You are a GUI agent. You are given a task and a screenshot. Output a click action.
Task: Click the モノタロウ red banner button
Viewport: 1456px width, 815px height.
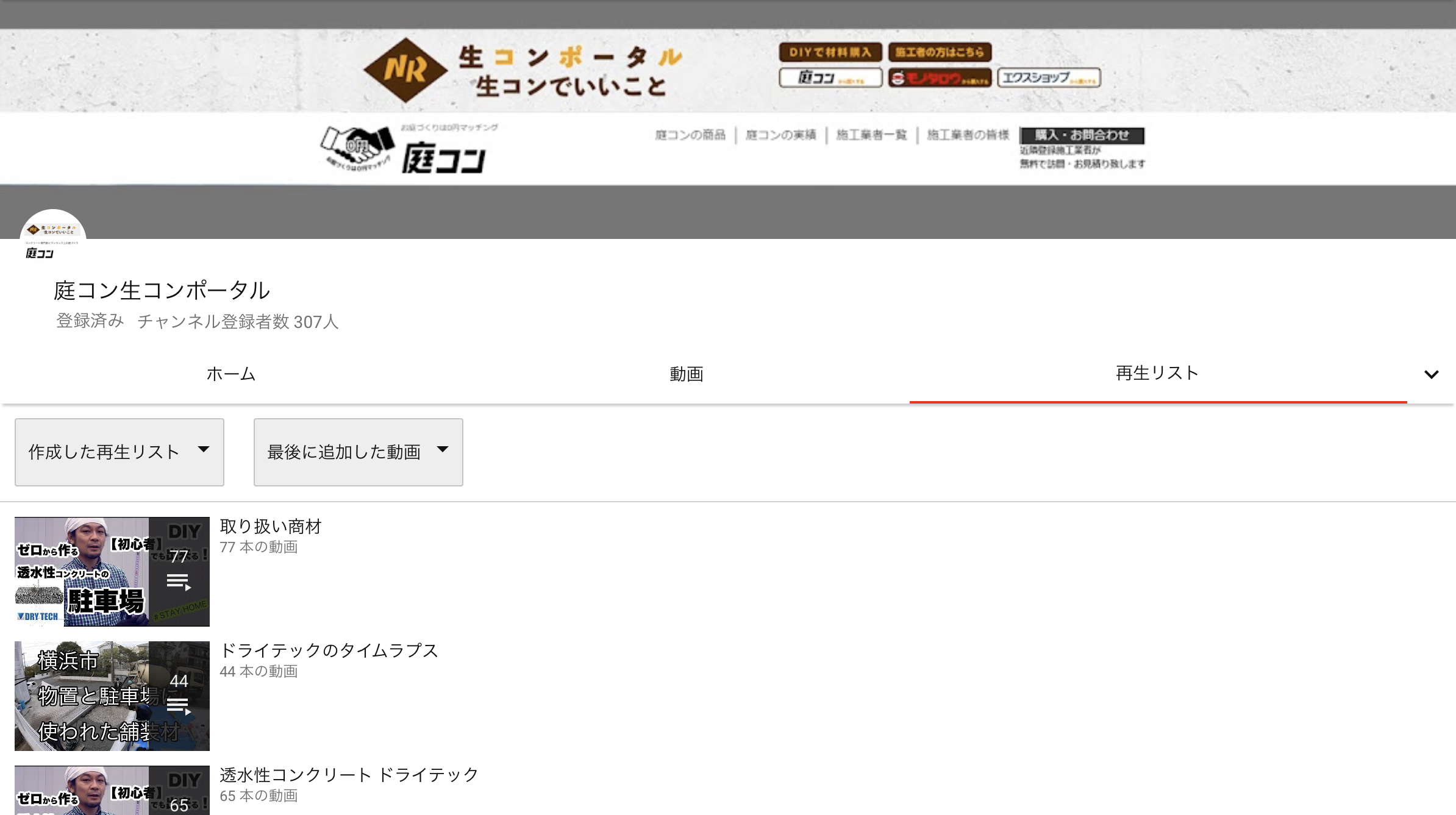tap(940, 78)
